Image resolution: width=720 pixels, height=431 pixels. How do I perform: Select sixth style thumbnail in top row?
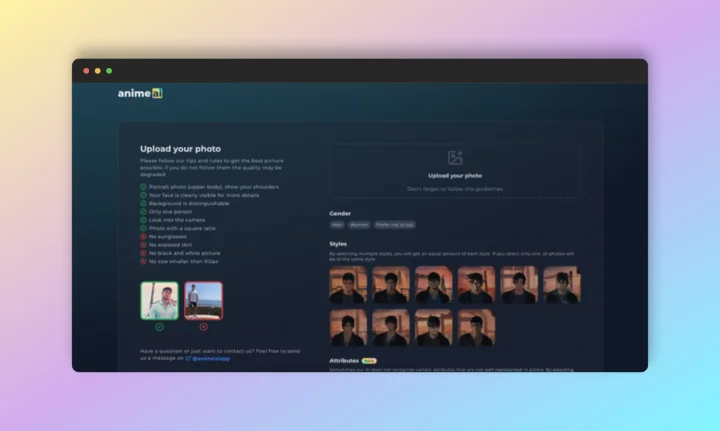[562, 285]
